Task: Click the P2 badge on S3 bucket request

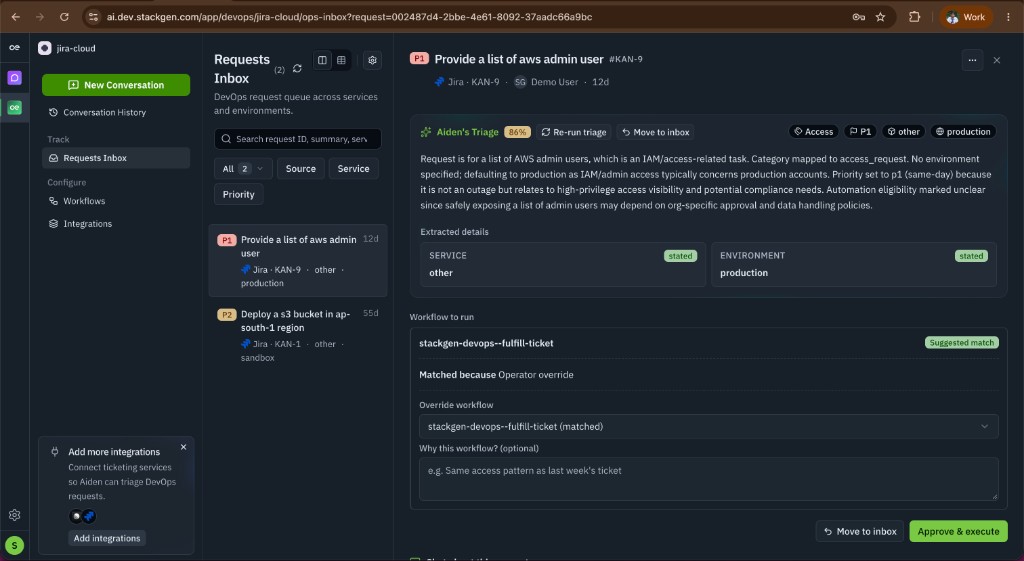Action: click(x=226, y=315)
